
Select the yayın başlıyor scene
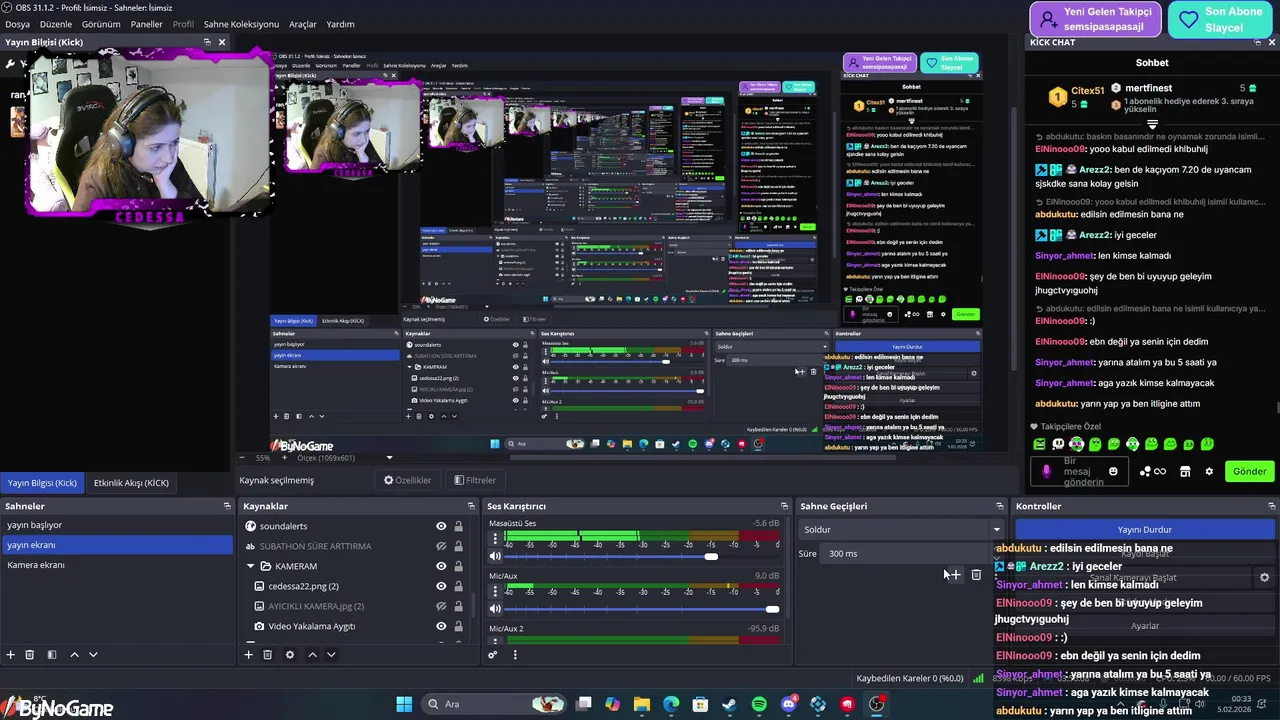(x=116, y=525)
